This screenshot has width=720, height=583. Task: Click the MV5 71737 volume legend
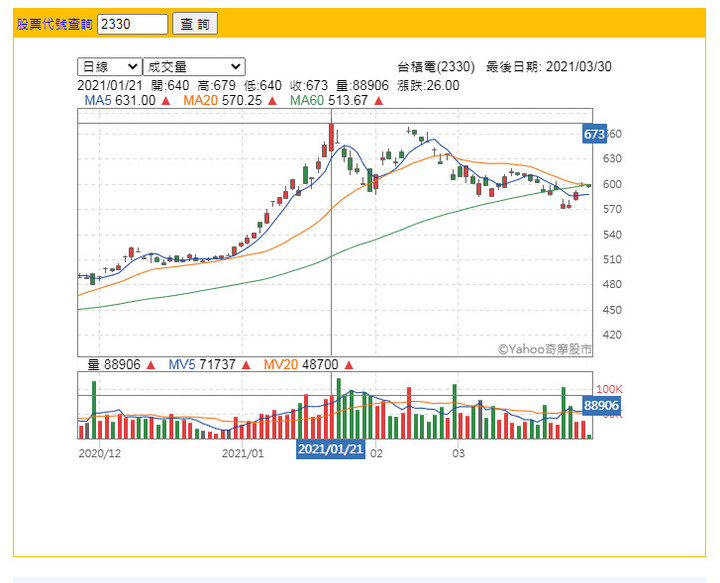pyautogui.click(x=202, y=365)
